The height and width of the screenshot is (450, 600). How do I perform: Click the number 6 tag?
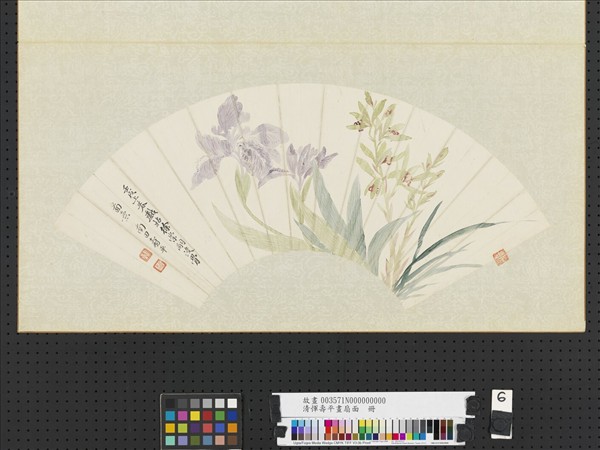(x=501, y=399)
